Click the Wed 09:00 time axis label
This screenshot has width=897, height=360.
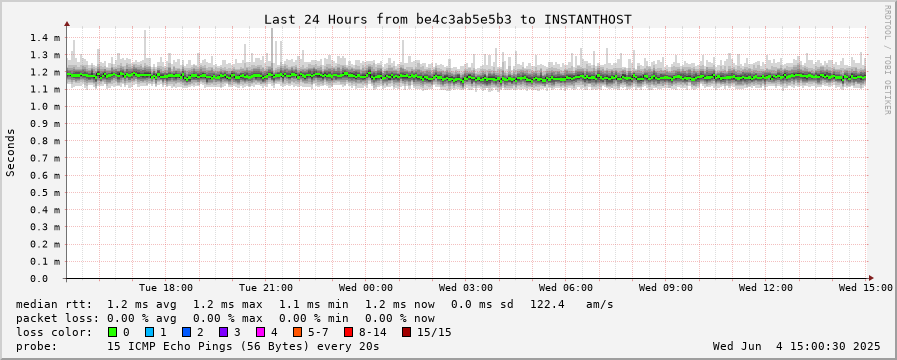(x=666, y=287)
